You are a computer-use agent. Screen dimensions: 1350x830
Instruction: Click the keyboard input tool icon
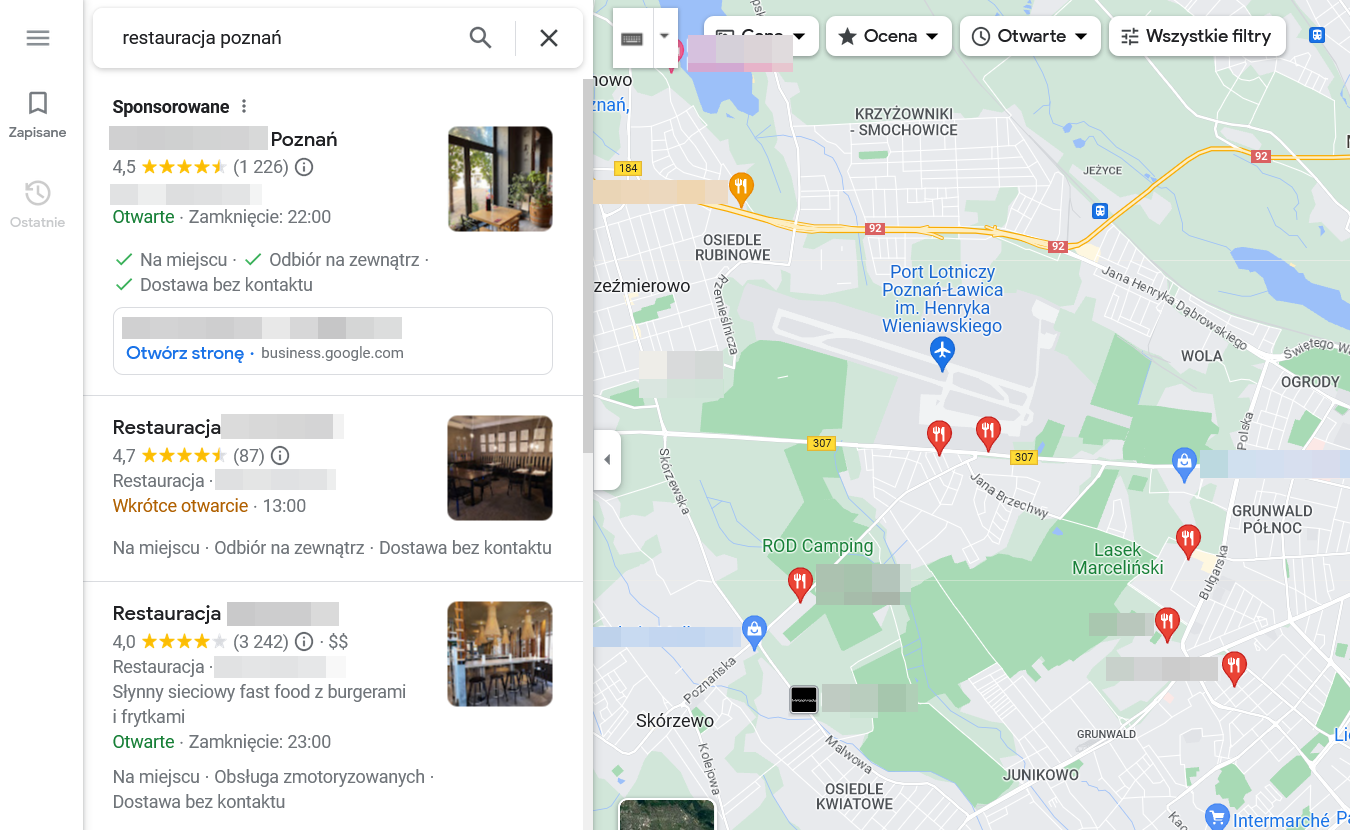click(632, 38)
